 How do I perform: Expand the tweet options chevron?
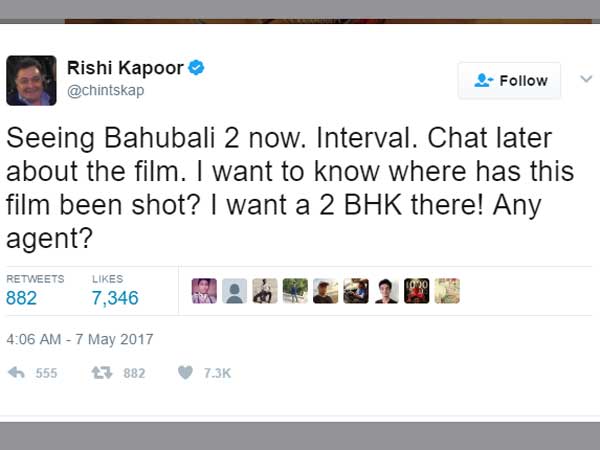(586, 79)
